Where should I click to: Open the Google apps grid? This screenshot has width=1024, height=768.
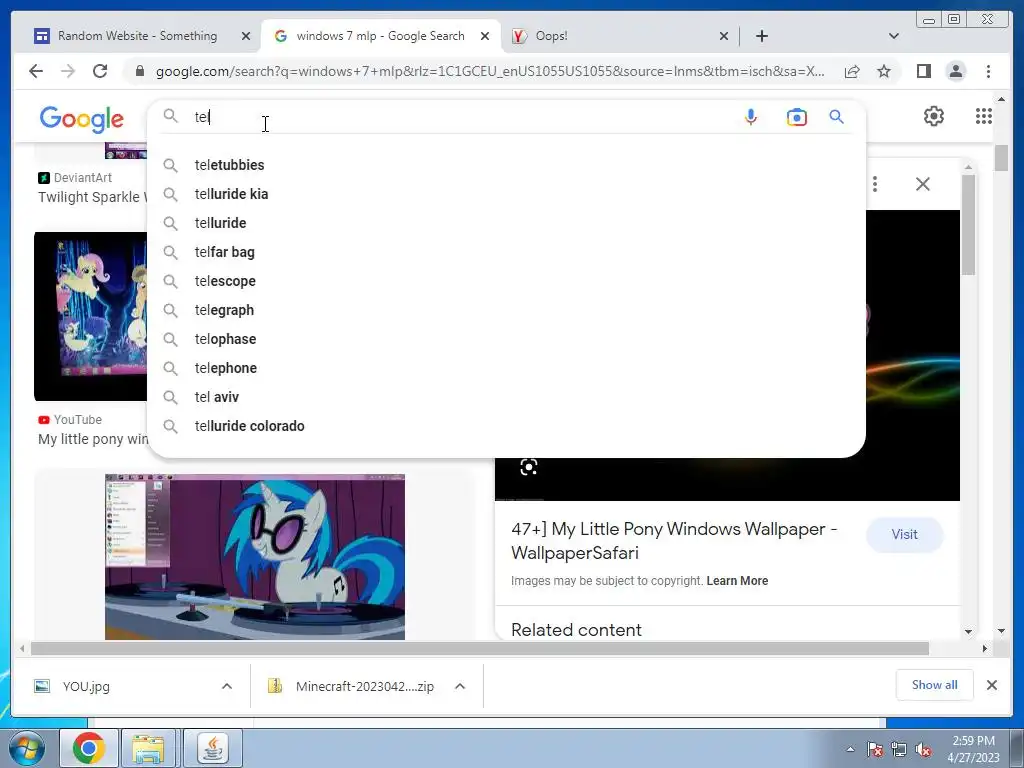(984, 116)
